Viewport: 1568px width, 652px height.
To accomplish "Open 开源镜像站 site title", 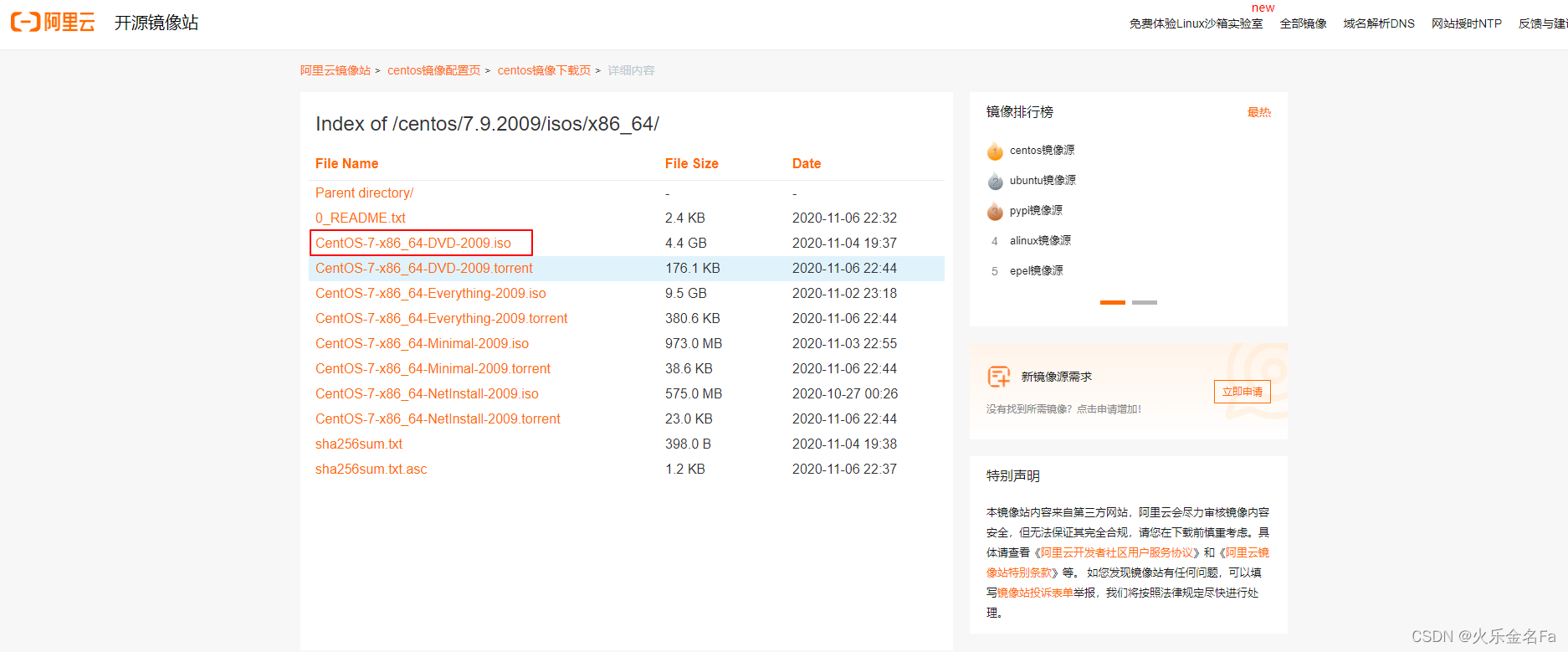I will pyautogui.click(x=156, y=23).
